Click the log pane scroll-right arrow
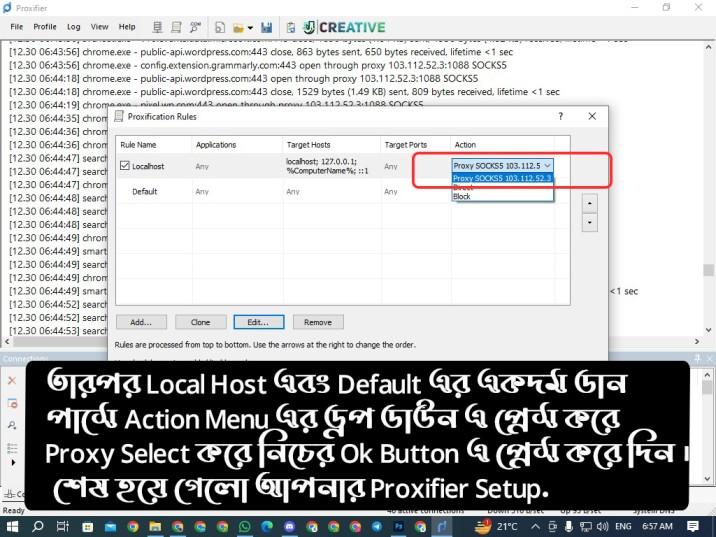Screen dimensions: 716x537 click(x=697, y=342)
